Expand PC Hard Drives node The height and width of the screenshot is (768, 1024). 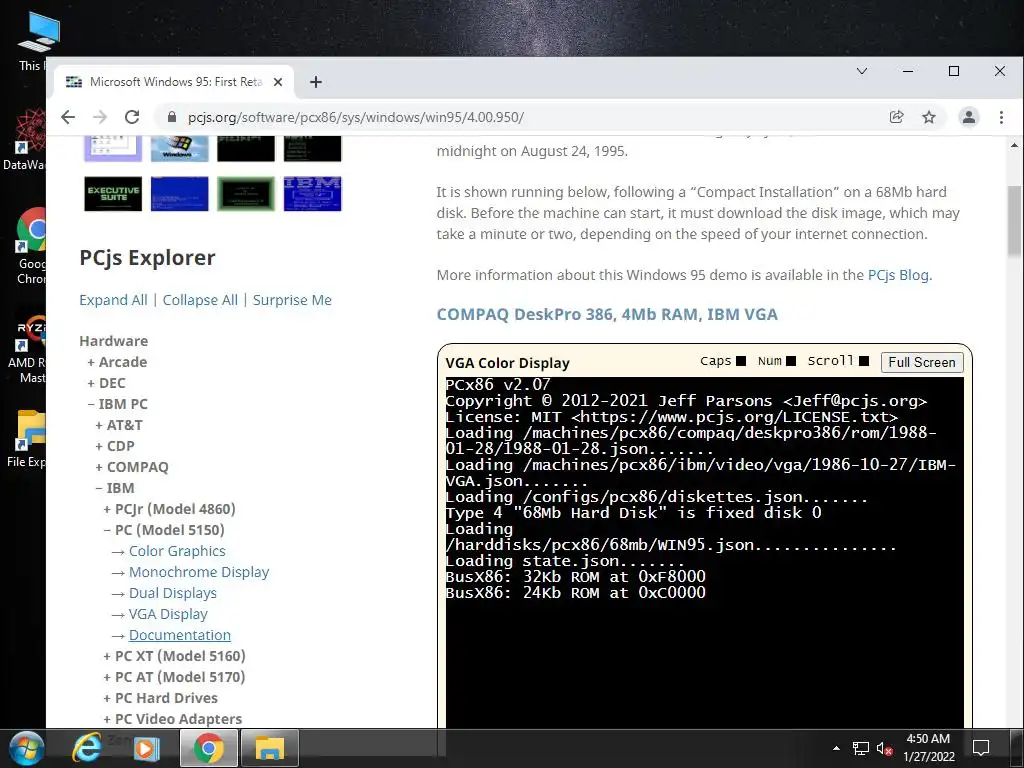(161, 697)
